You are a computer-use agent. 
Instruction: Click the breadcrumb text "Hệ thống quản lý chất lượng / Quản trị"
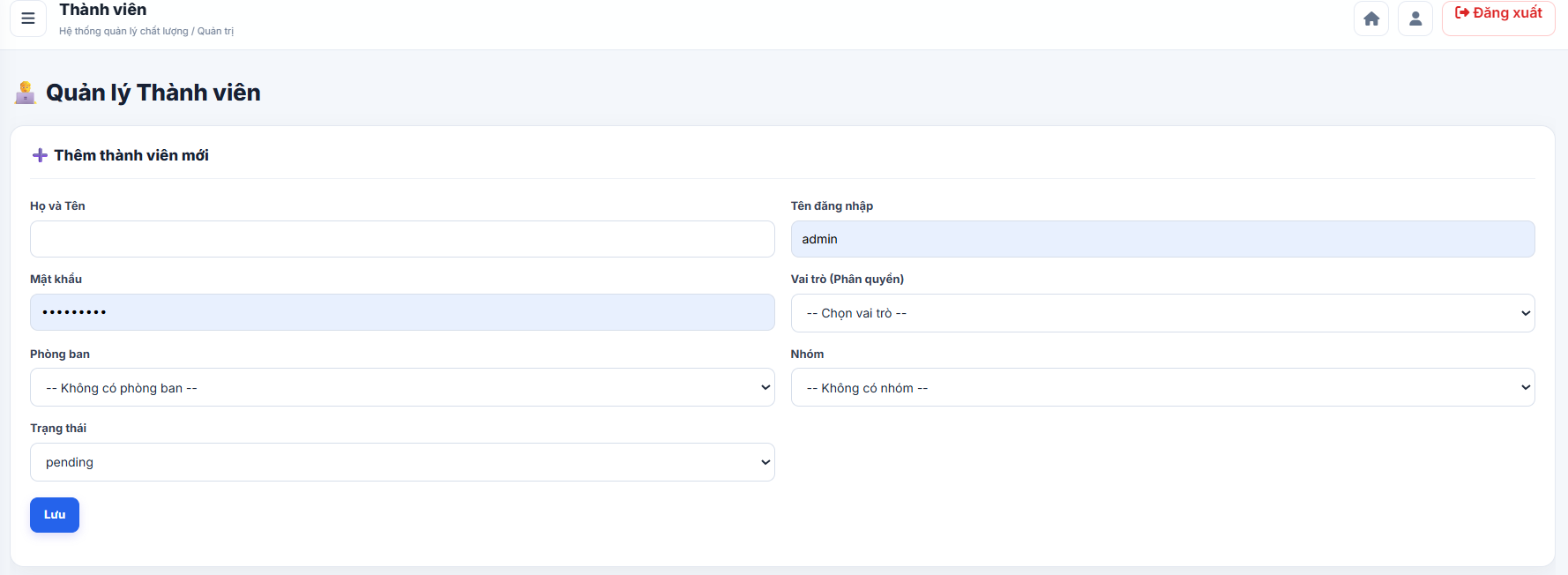pos(146,31)
